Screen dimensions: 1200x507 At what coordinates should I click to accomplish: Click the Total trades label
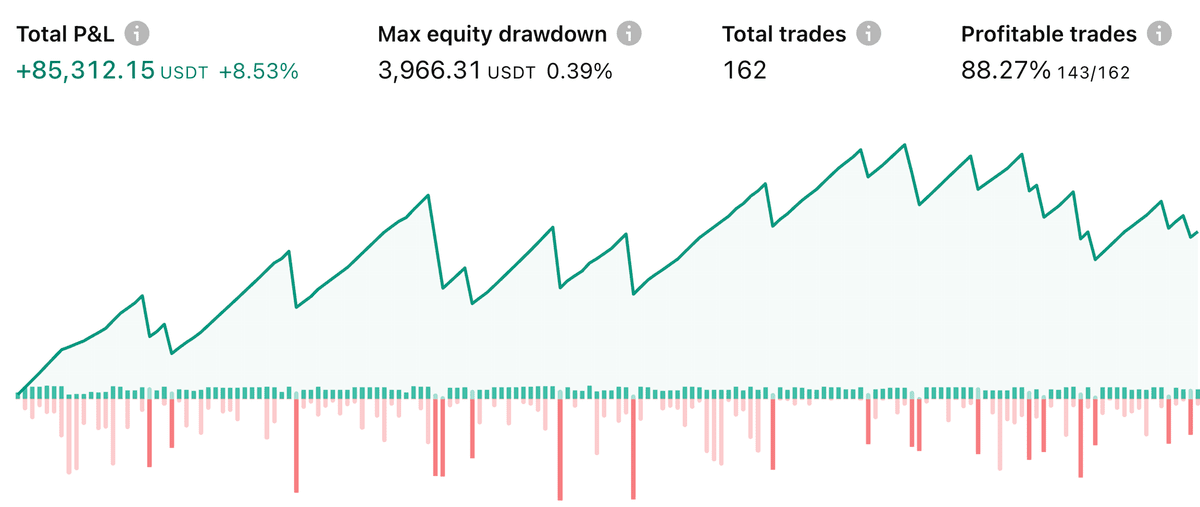[784, 34]
